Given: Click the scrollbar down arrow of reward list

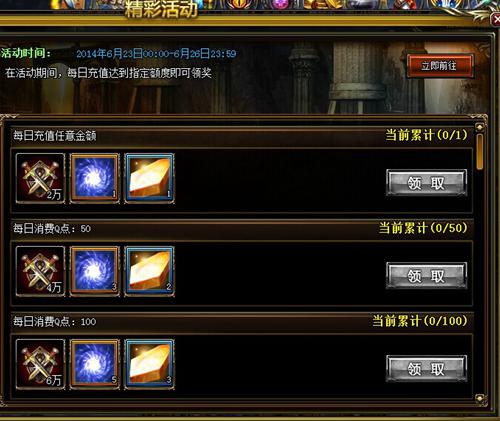Looking at the screenshot, I should (480, 398).
